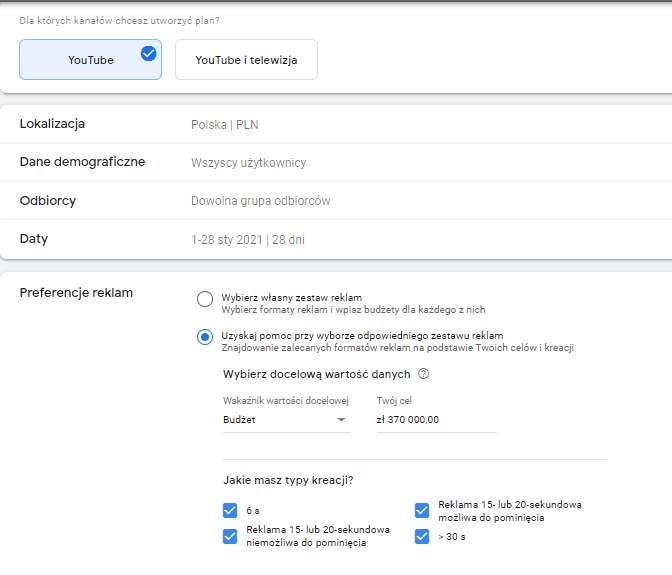Click the dropdown arrow next to Budżet

point(341,421)
